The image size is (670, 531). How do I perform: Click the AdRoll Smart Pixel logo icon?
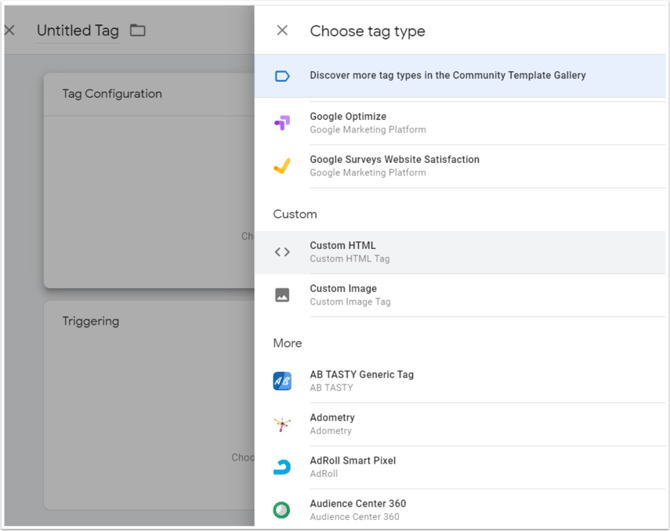pyautogui.click(x=282, y=467)
